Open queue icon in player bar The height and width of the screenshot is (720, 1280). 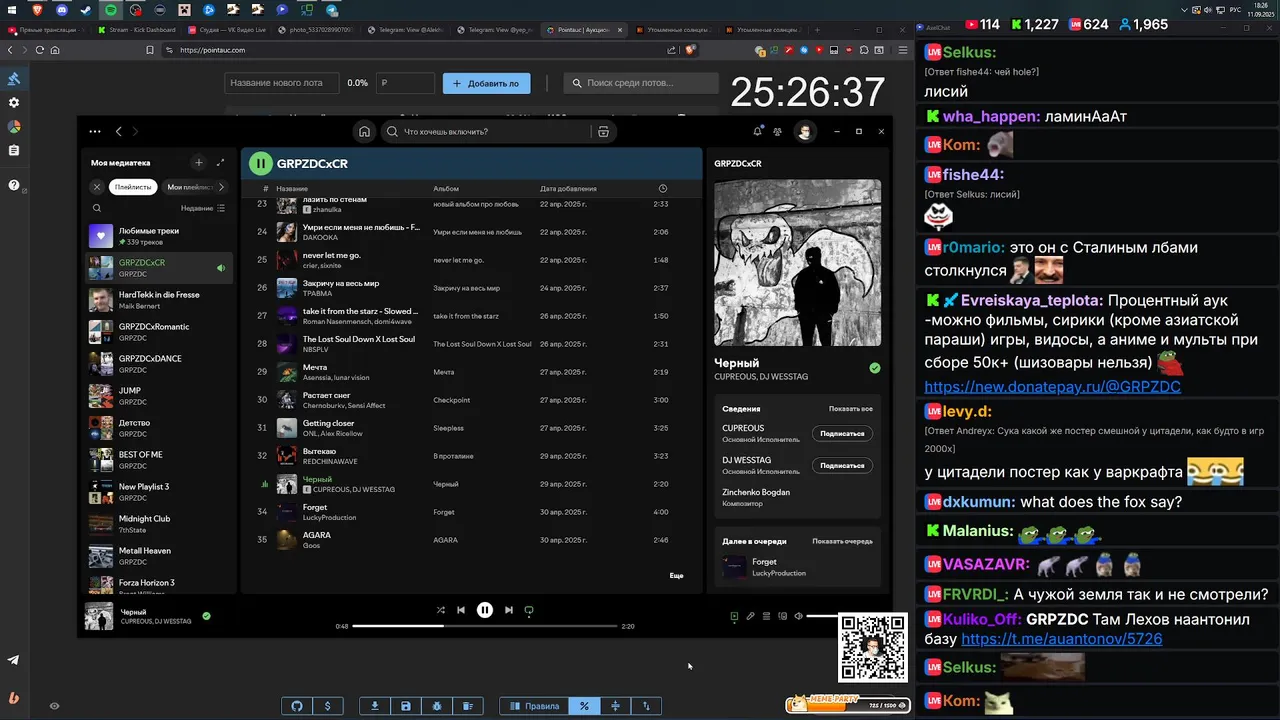(x=766, y=616)
